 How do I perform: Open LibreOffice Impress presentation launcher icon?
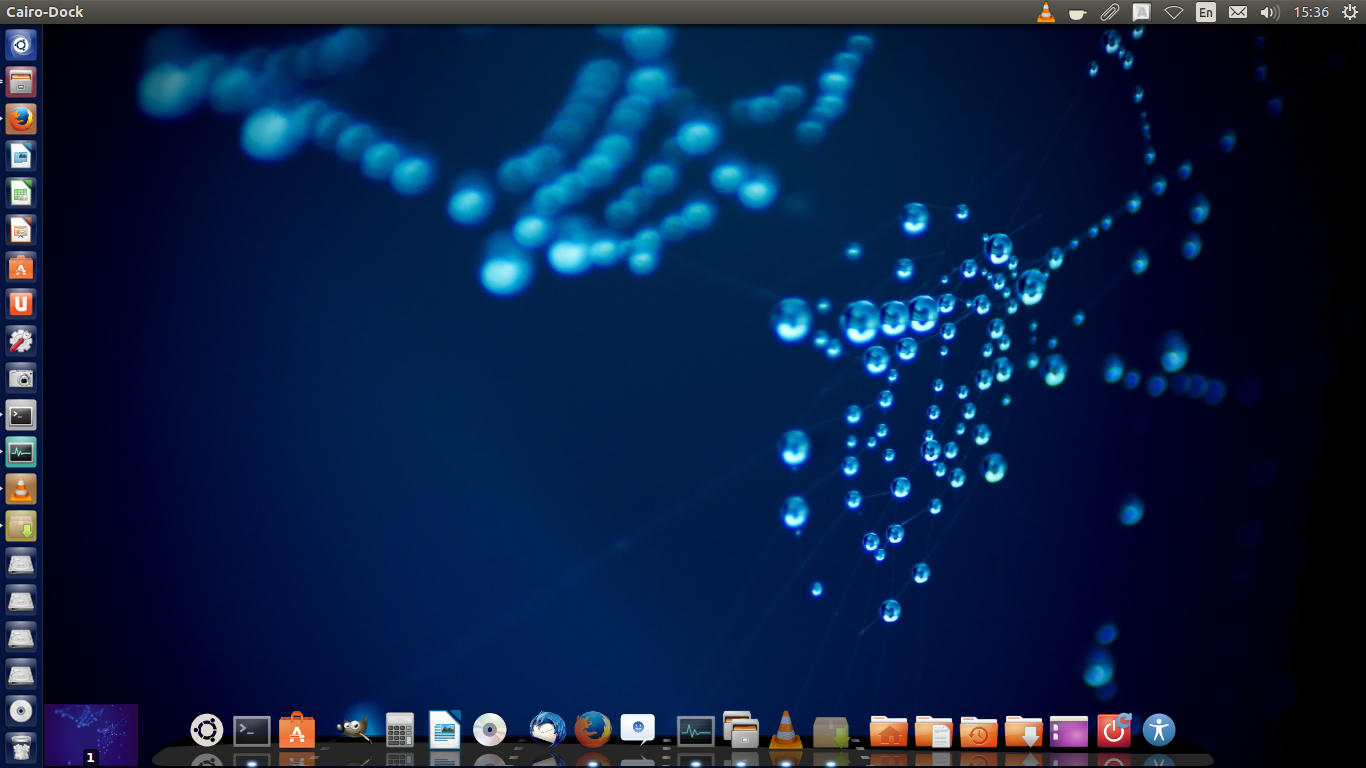pos(21,230)
